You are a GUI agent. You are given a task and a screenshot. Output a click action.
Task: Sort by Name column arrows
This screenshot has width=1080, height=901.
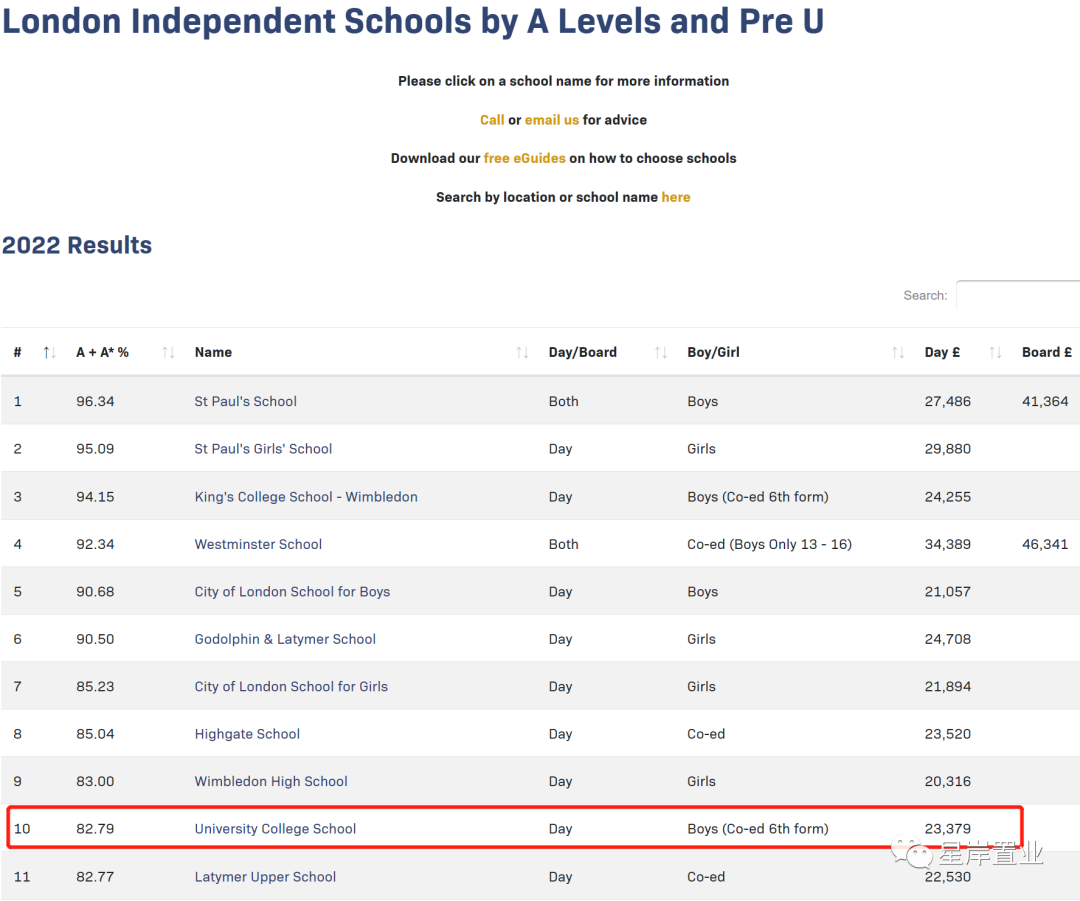click(522, 353)
